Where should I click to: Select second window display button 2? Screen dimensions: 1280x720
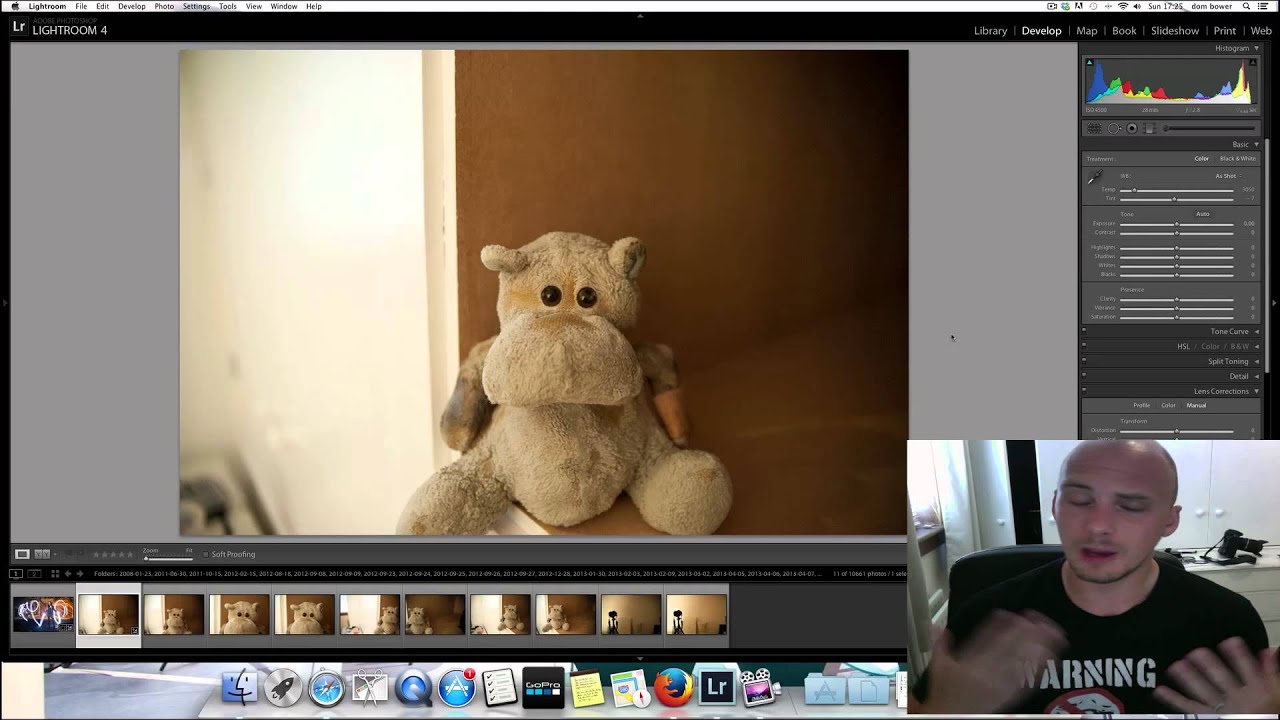pos(34,574)
